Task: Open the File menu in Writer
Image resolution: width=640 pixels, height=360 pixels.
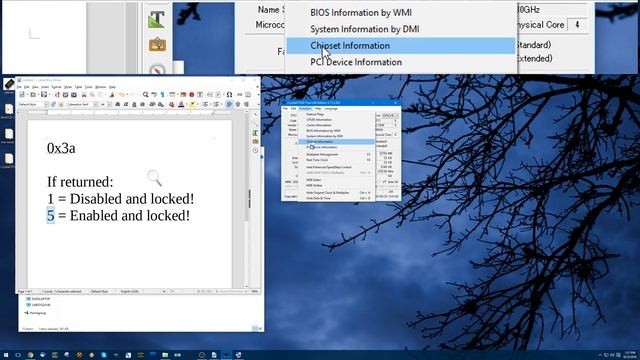Action: coord(19,87)
